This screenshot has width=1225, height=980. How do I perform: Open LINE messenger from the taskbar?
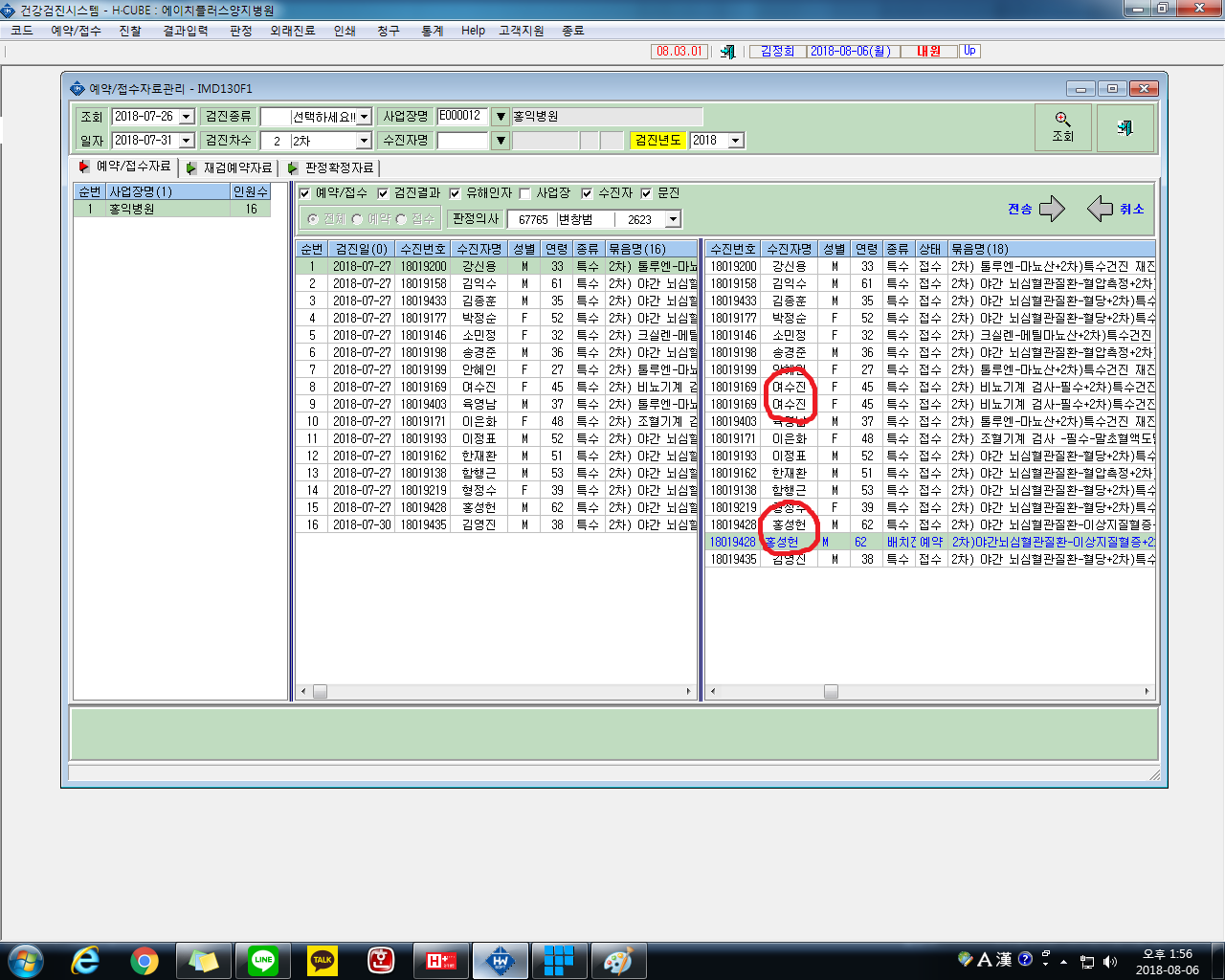[x=263, y=960]
